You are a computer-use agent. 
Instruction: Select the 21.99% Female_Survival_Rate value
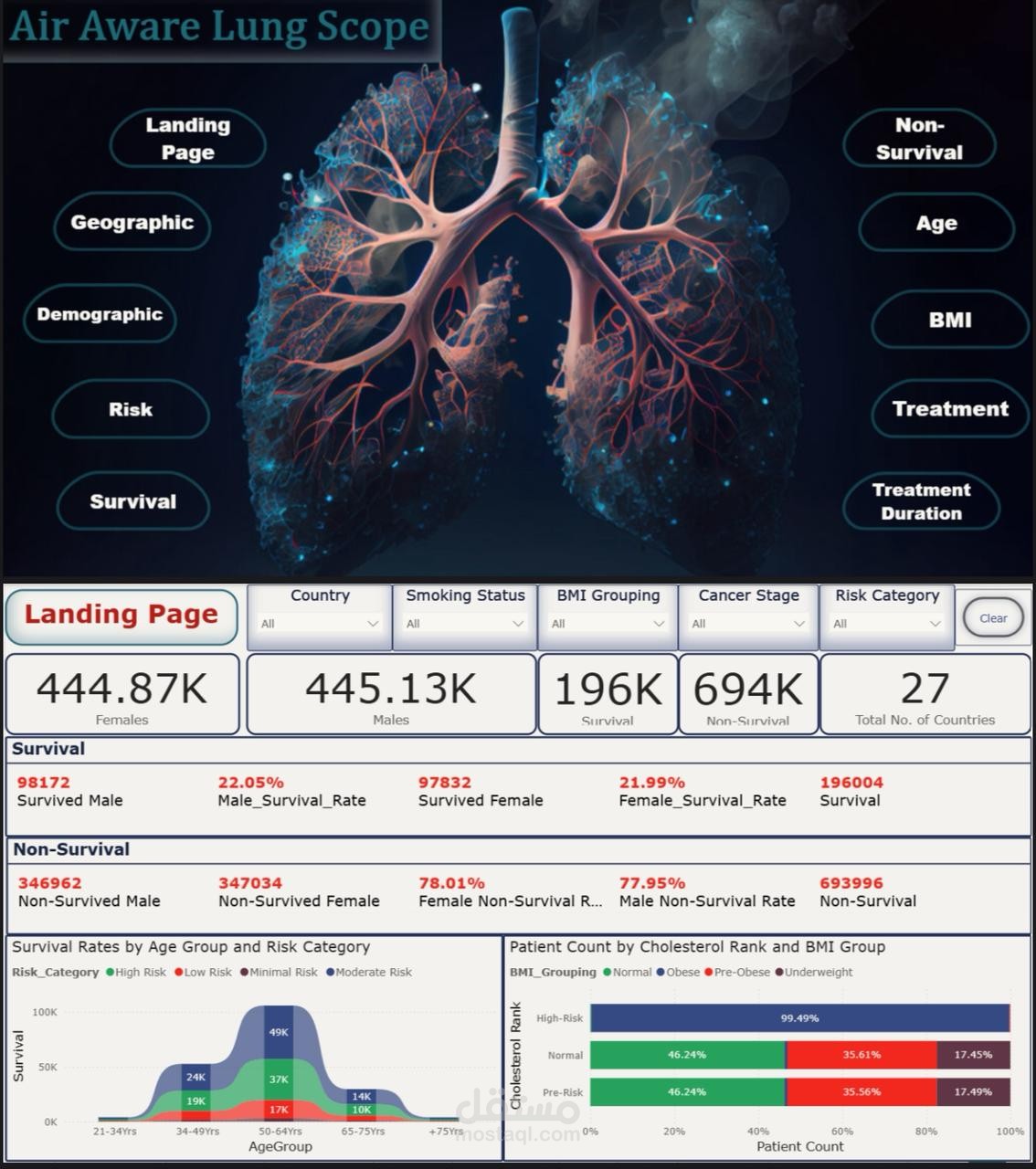click(652, 783)
